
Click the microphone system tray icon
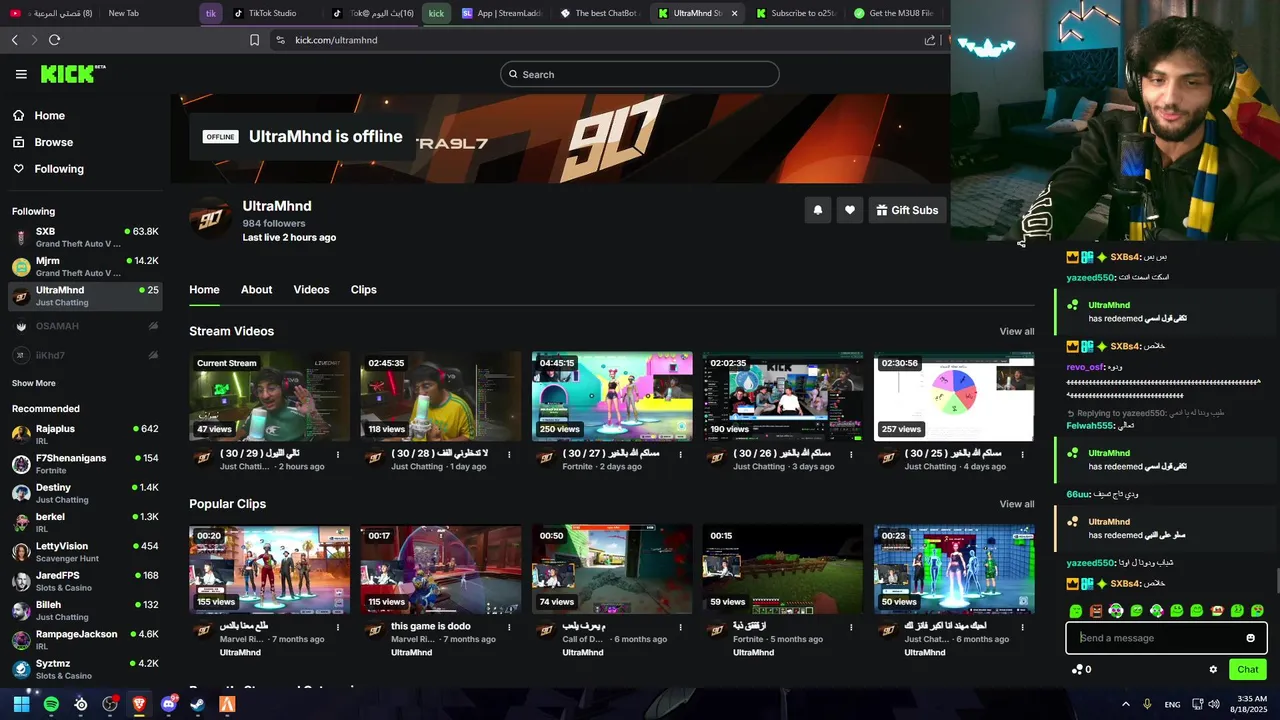[x=1147, y=704]
